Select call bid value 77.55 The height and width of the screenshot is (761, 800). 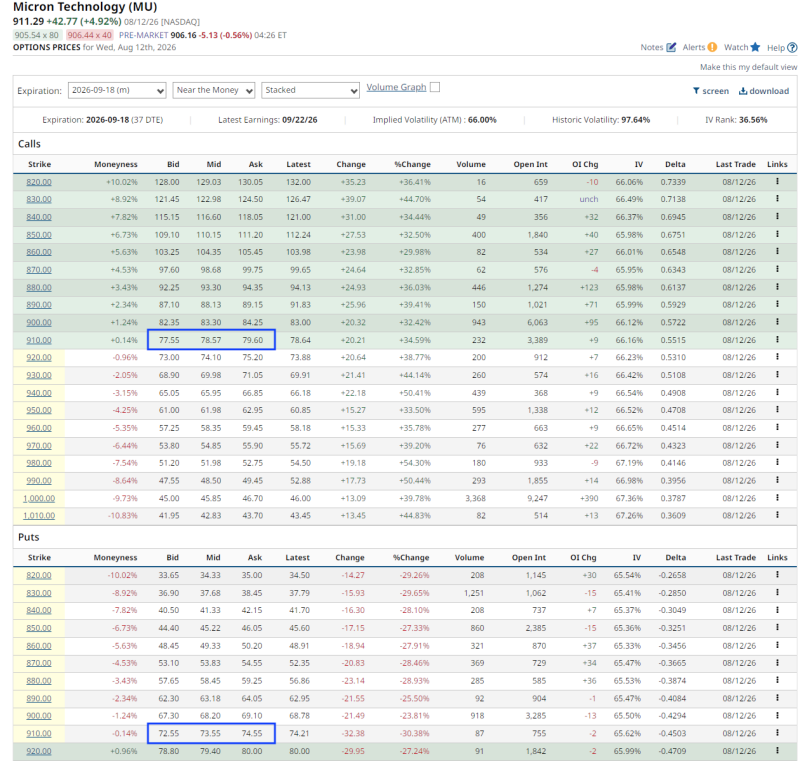(169, 340)
